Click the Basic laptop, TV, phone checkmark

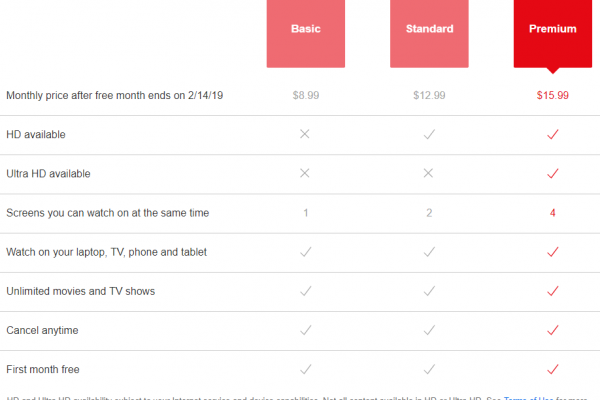coord(306,252)
